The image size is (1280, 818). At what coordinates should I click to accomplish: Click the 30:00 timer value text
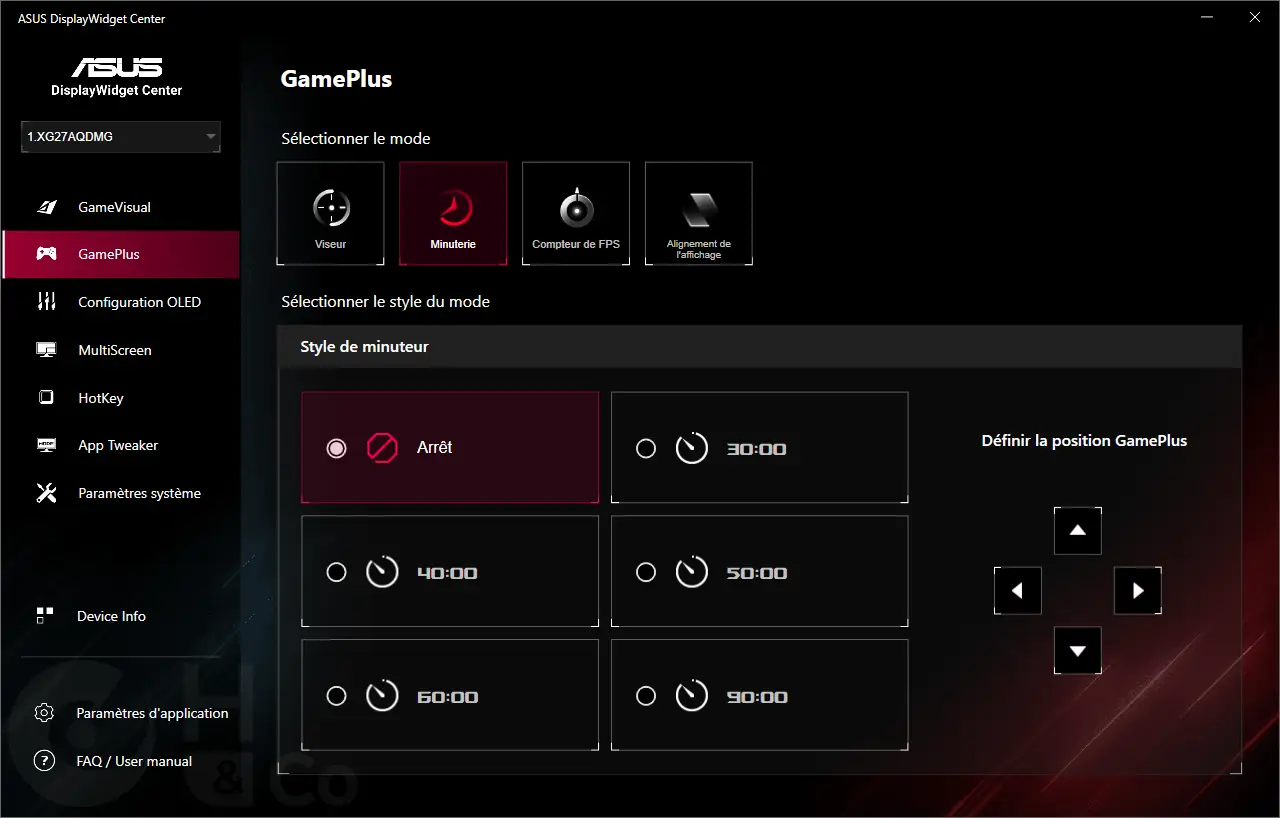(x=756, y=449)
